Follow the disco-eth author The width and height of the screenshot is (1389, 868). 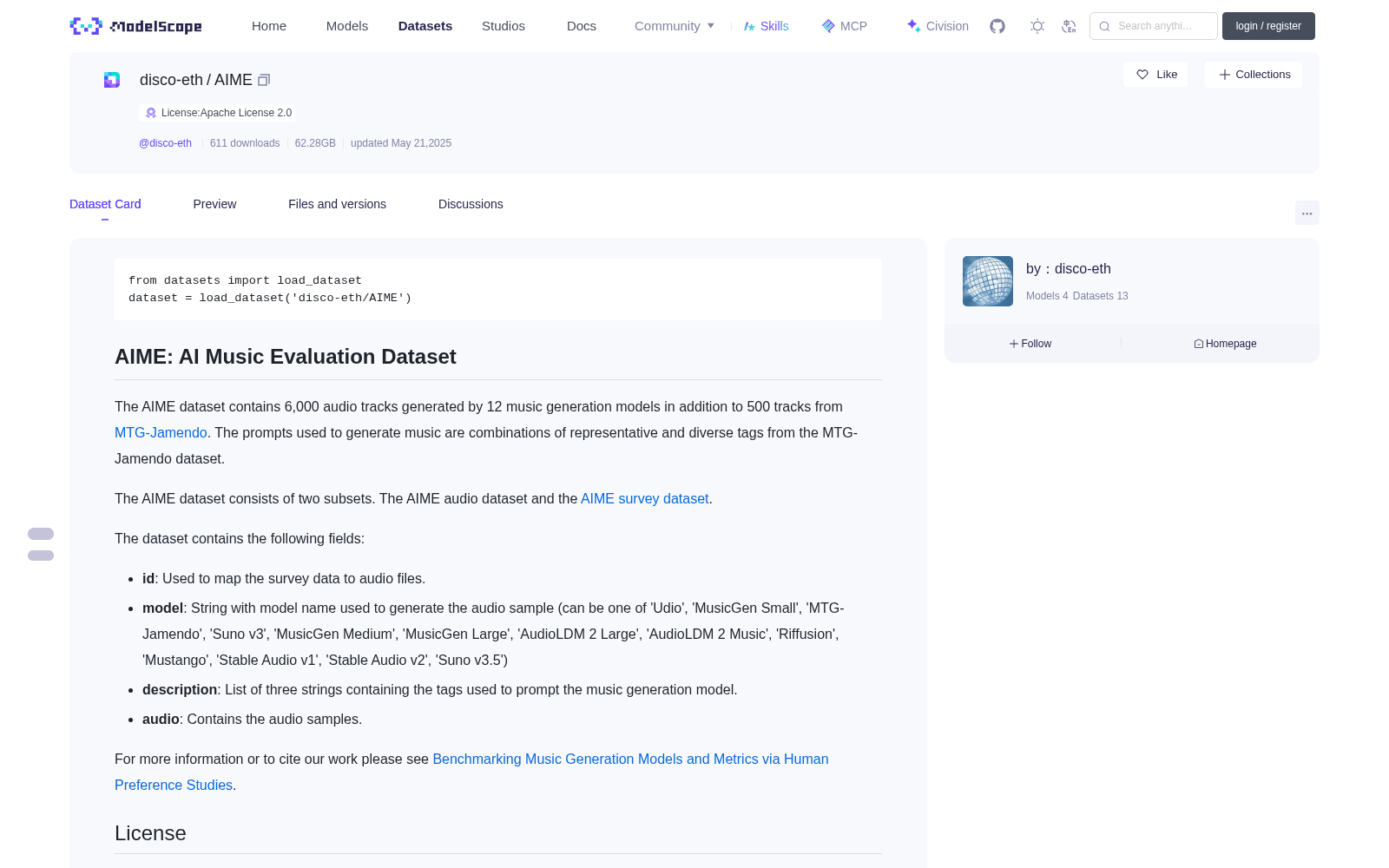(x=1030, y=344)
